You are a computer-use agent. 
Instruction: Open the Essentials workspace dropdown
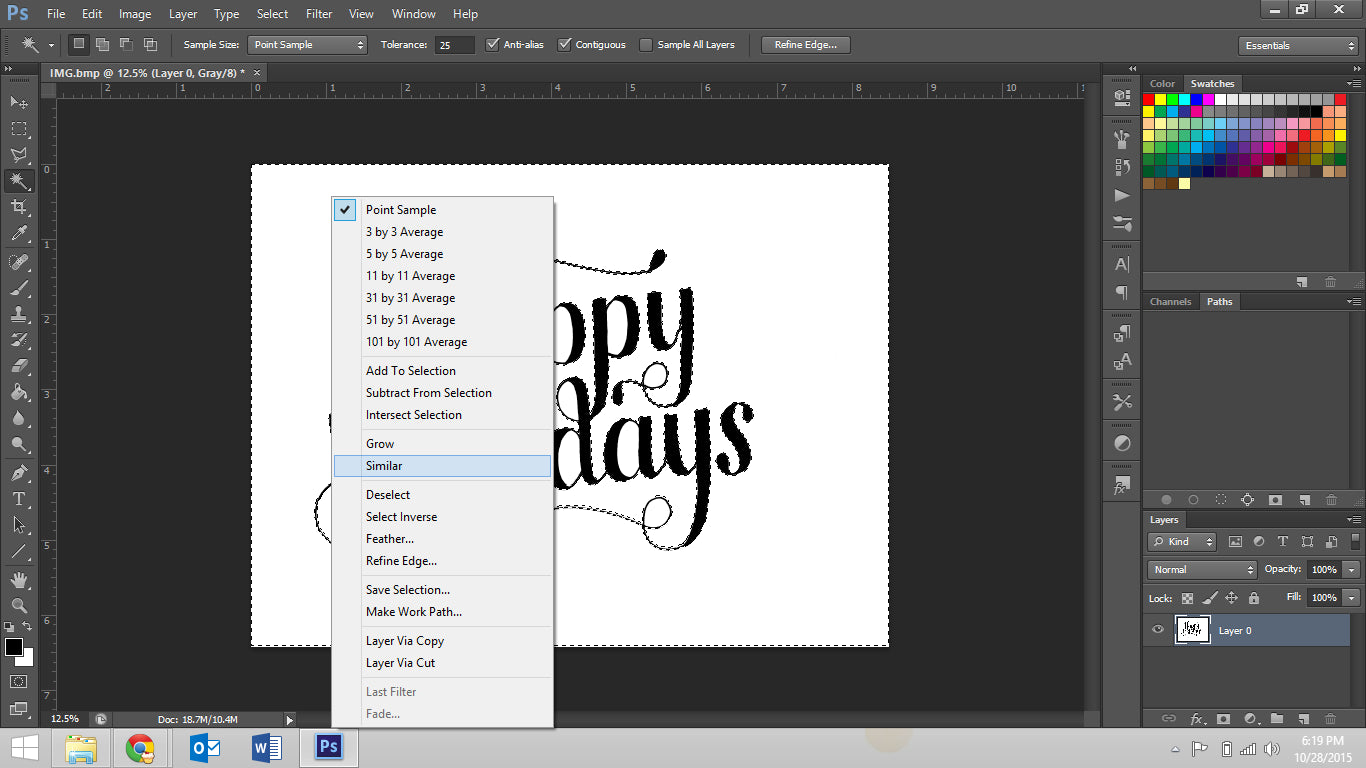tap(1297, 46)
